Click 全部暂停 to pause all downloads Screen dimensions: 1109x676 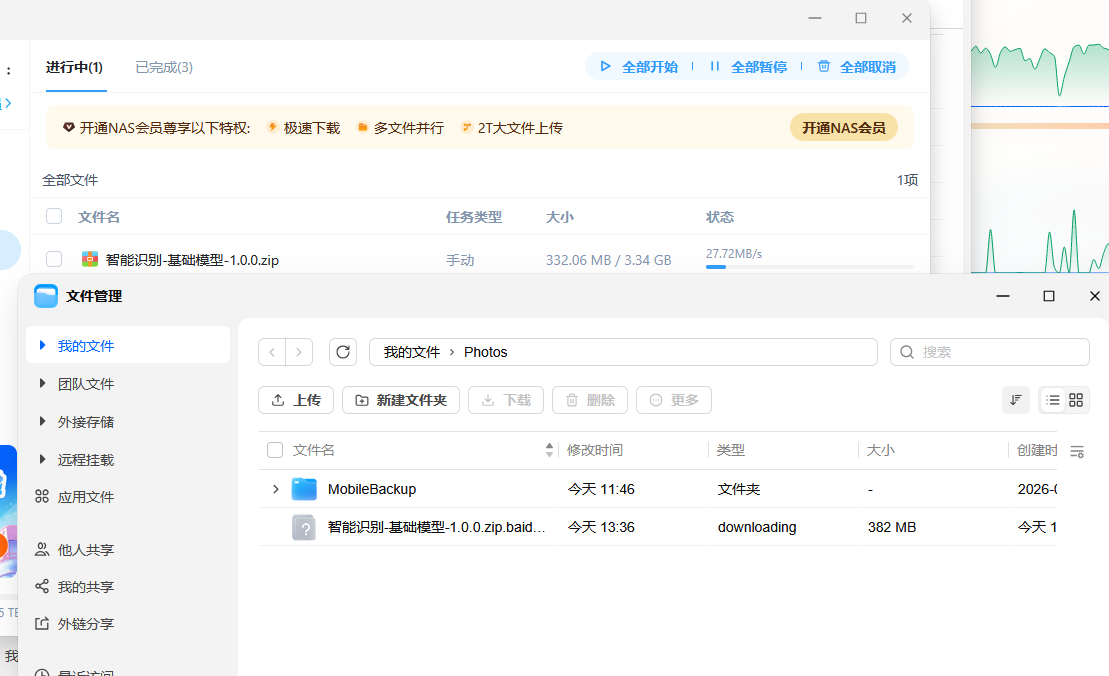748,67
